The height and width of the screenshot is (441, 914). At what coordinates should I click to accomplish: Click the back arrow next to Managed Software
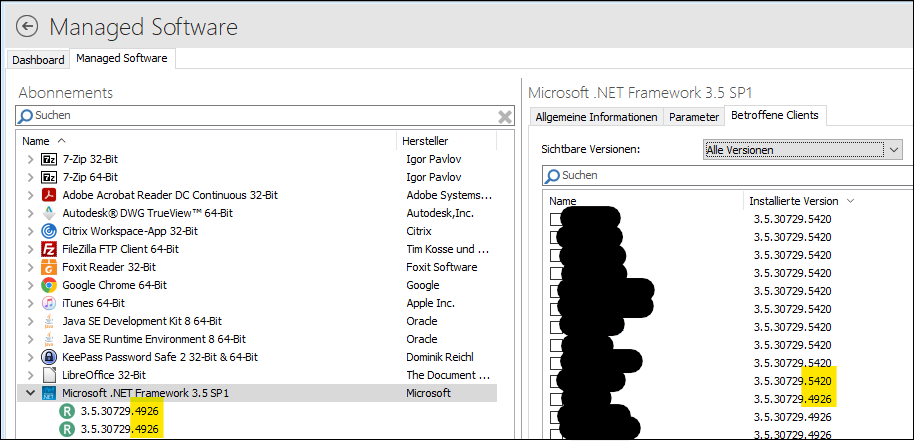pos(27,26)
